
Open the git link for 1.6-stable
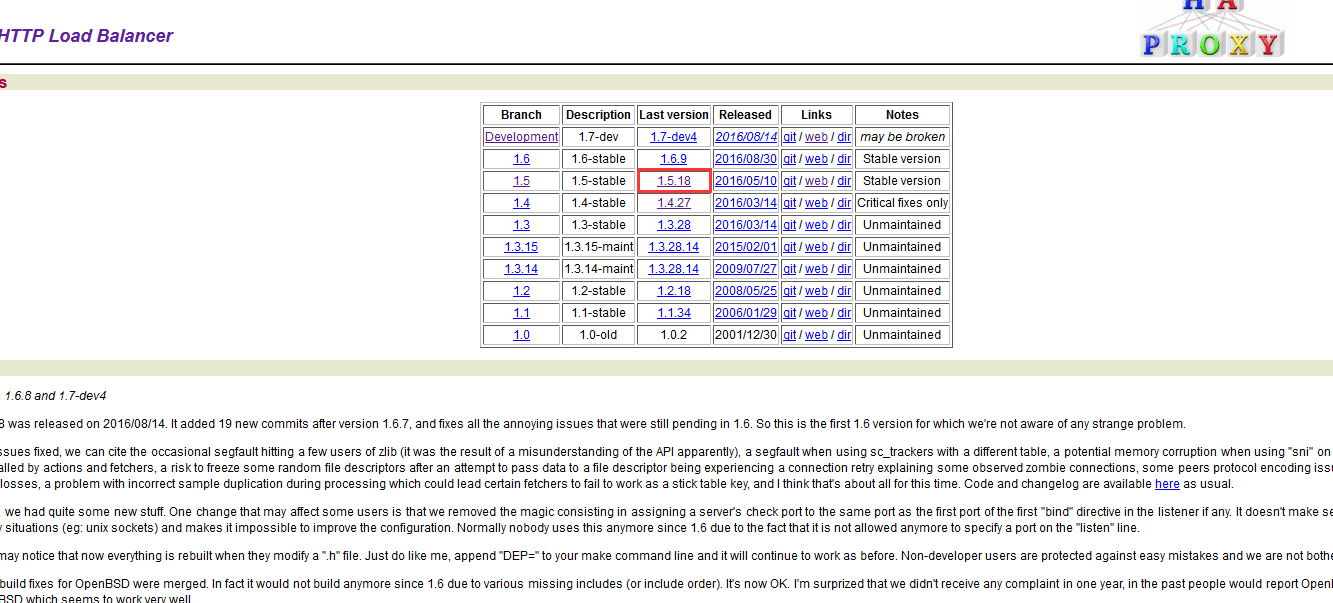[x=789, y=159]
